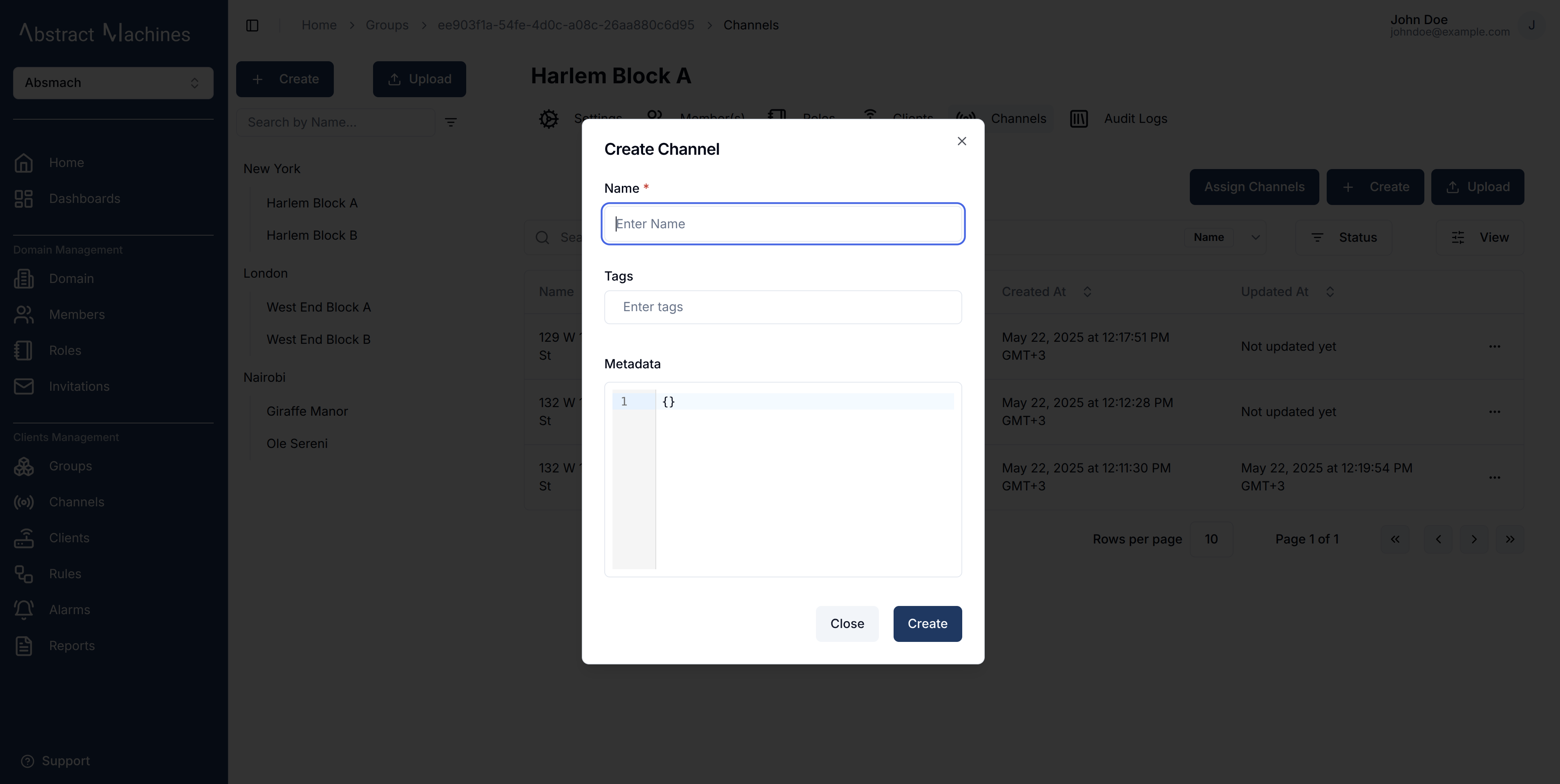Select Ole Sereni group
This screenshot has height=784, width=1560.
tap(297, 444)
